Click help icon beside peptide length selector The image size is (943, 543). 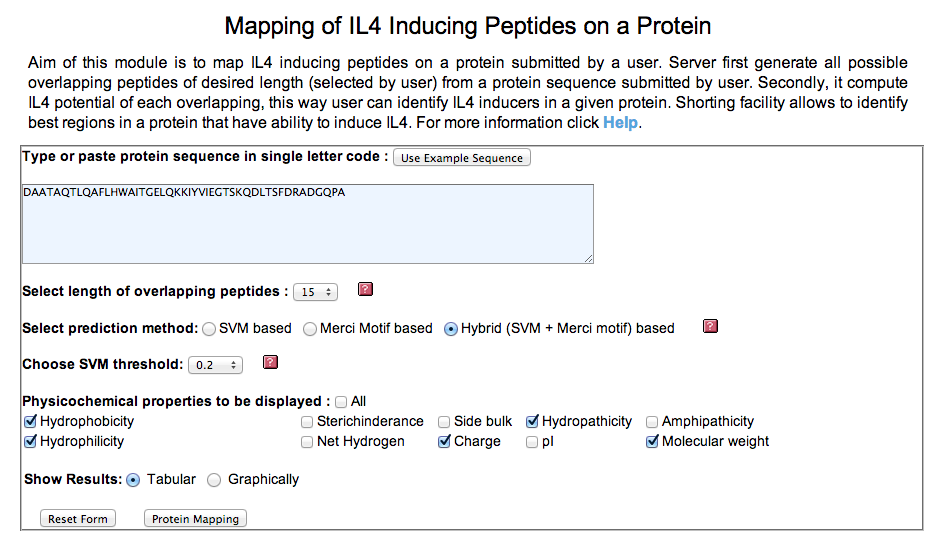365,290
